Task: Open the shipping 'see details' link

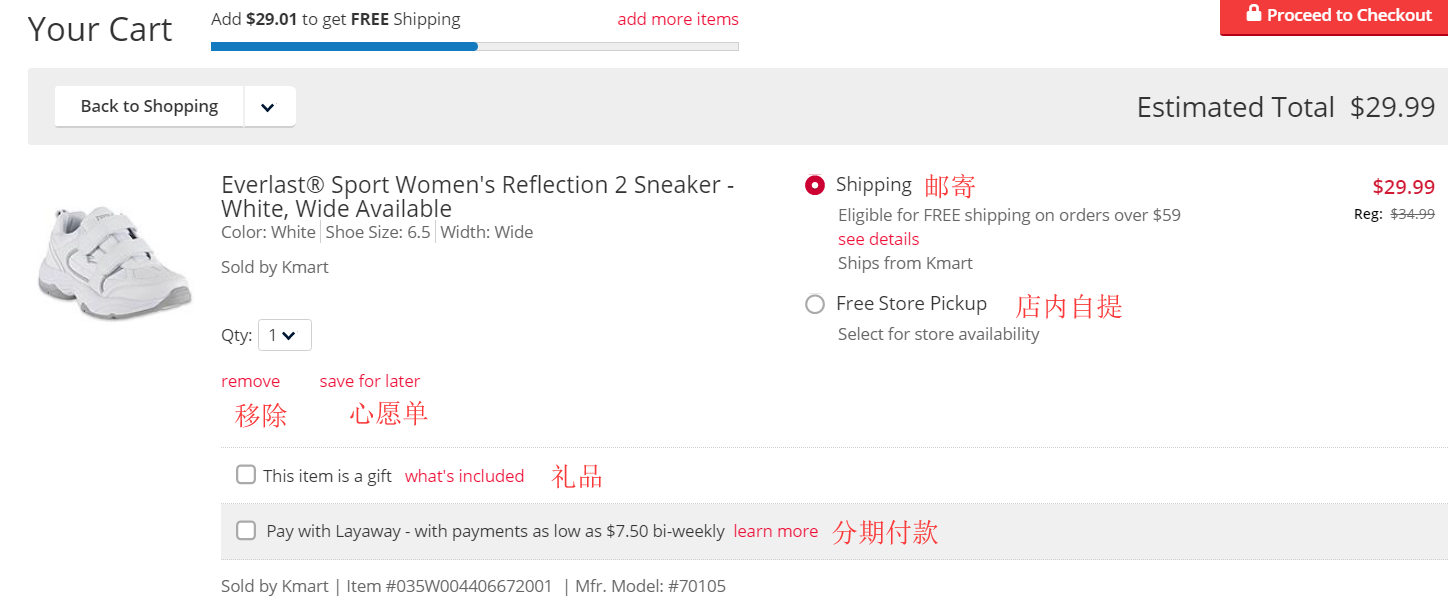Action: pos(878,239)
